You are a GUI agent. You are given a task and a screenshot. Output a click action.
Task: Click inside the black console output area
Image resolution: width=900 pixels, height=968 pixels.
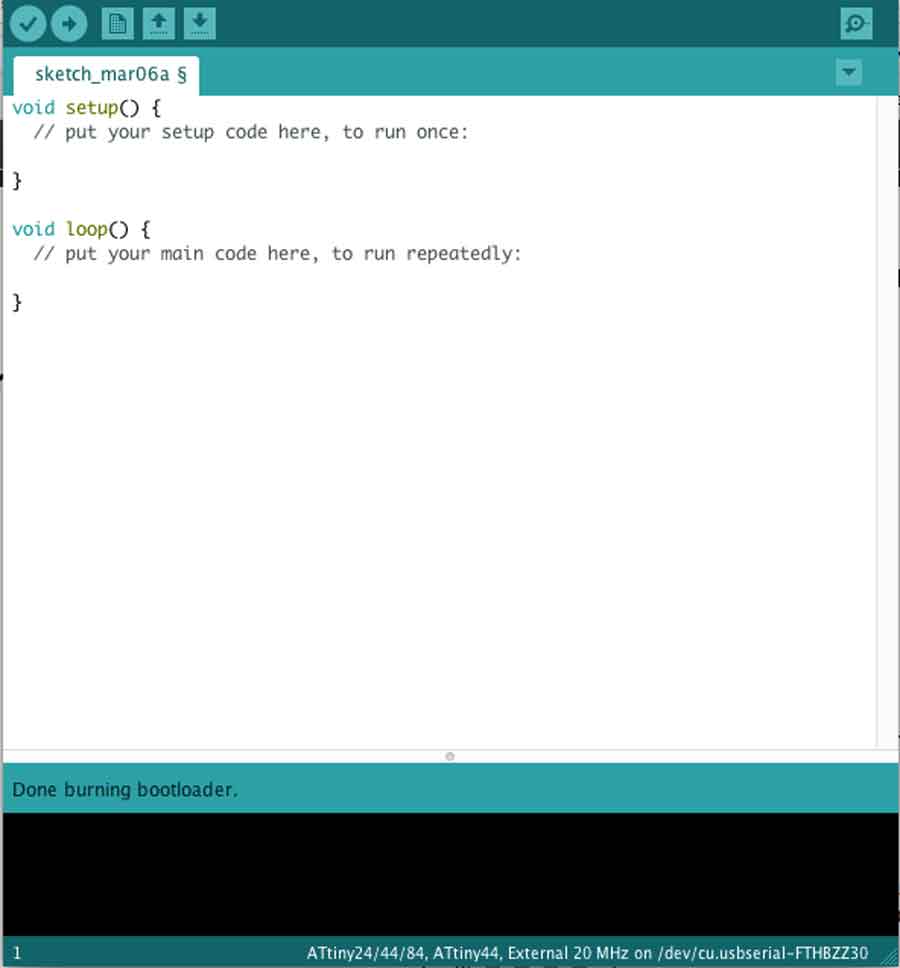pos(450,874)
